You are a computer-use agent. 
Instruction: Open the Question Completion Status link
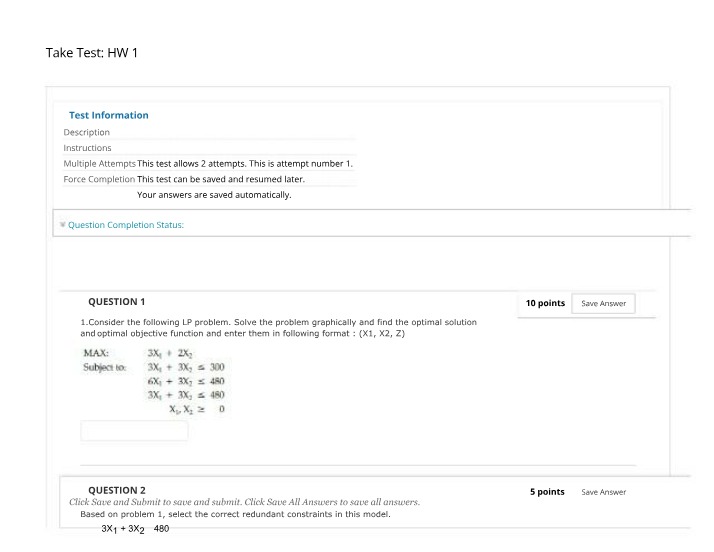click(x=126, y=225)
